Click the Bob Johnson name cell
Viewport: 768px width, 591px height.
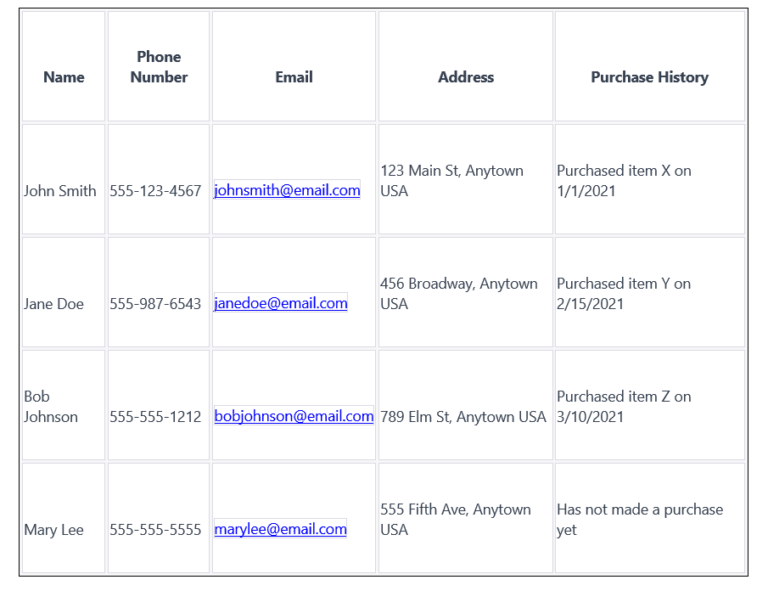pyautogui.click(x=51, y=407)
